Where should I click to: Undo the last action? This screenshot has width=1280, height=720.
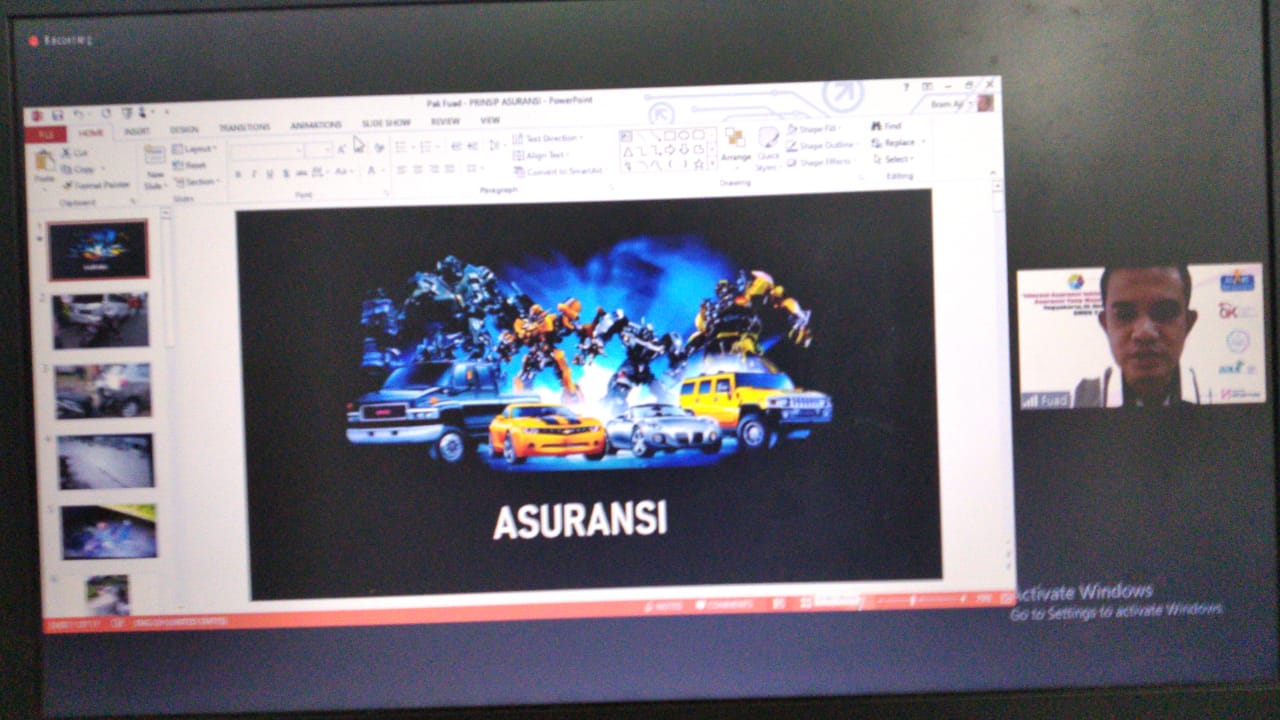click(79, 114)
